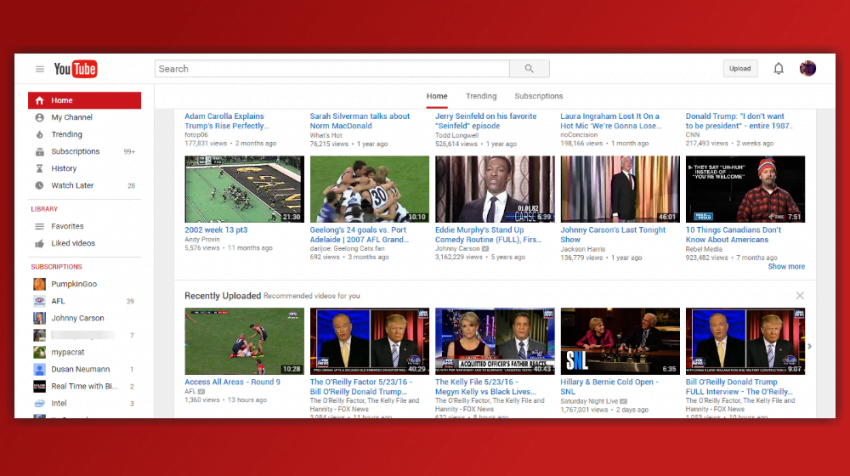The image size is (850, 476).
Task: Click the My Channel person icon
Action: point(40,117)
